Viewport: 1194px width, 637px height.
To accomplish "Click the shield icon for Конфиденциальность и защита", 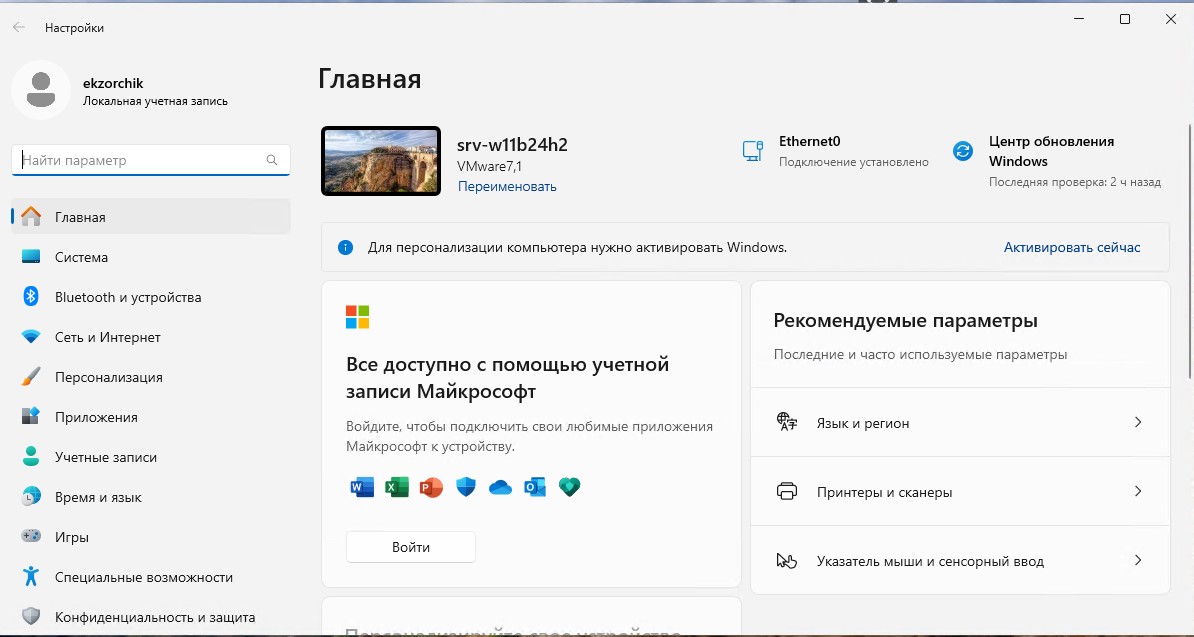I will click(x=31, y=616).
